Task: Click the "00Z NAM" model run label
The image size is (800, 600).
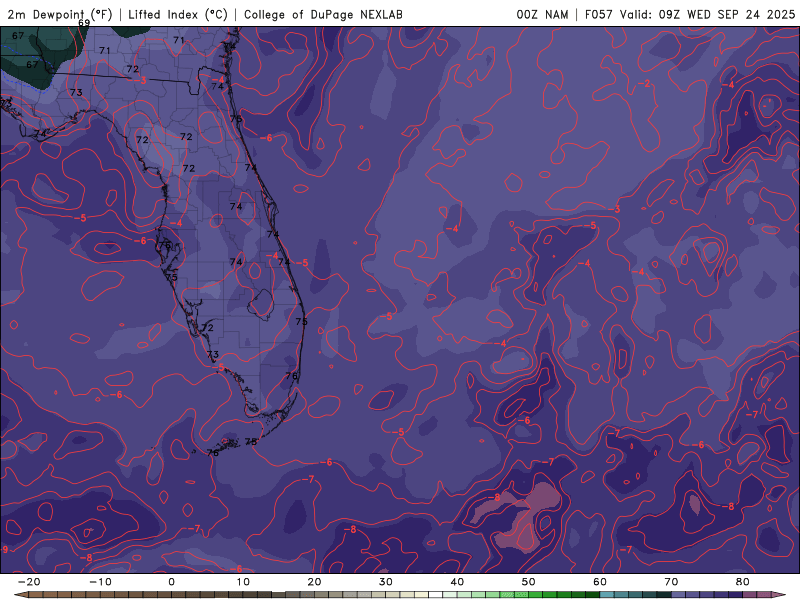Action: [x=542, y=15]
